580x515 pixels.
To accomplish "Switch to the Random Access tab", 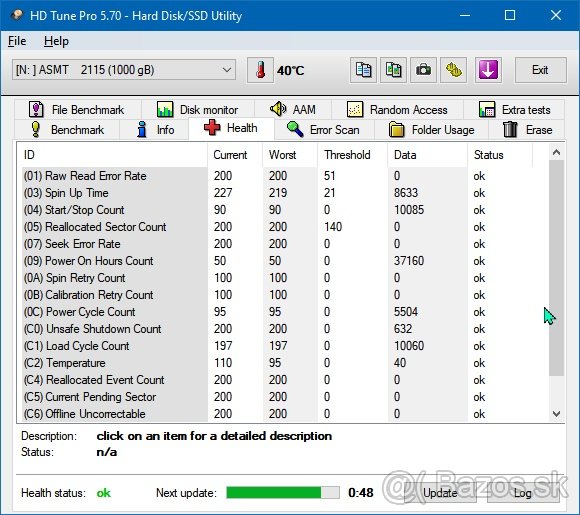I will (x=397, y=110).
